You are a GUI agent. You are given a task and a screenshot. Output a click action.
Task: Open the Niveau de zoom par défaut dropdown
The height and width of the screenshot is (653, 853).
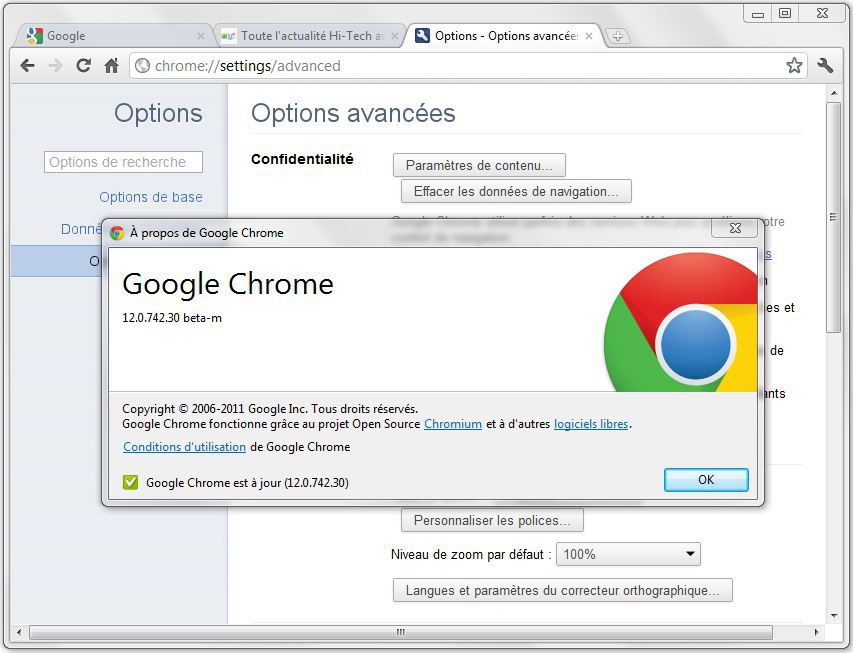click(x=628, y=555)
